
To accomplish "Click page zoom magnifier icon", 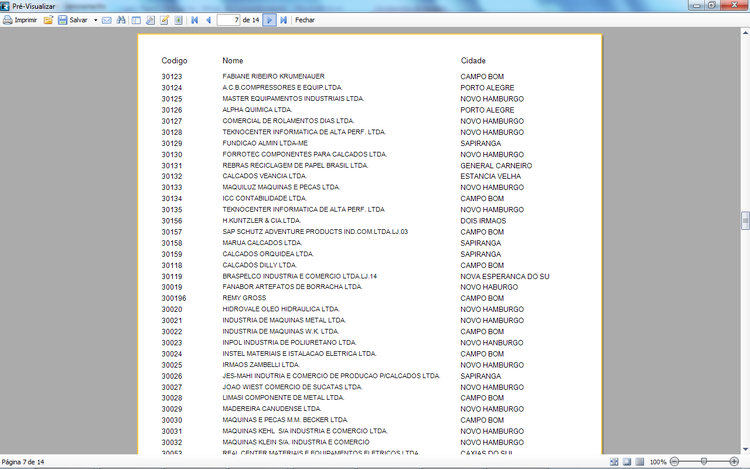I will 150,20.
